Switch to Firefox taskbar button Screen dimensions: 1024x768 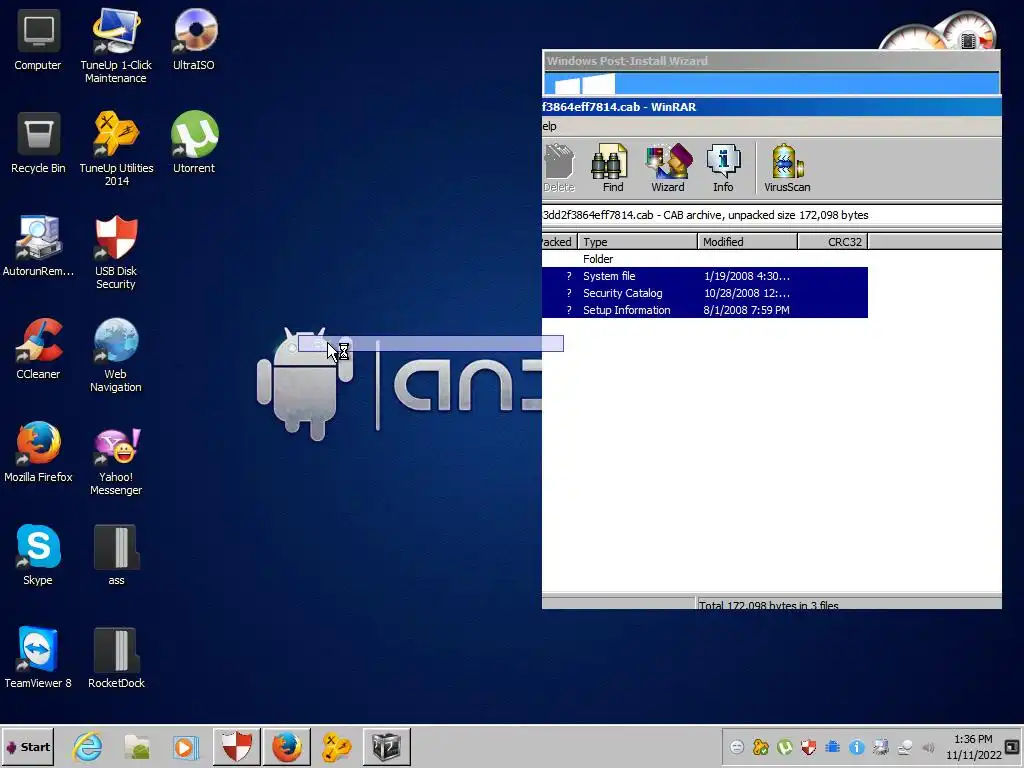(x=287, y=746)
